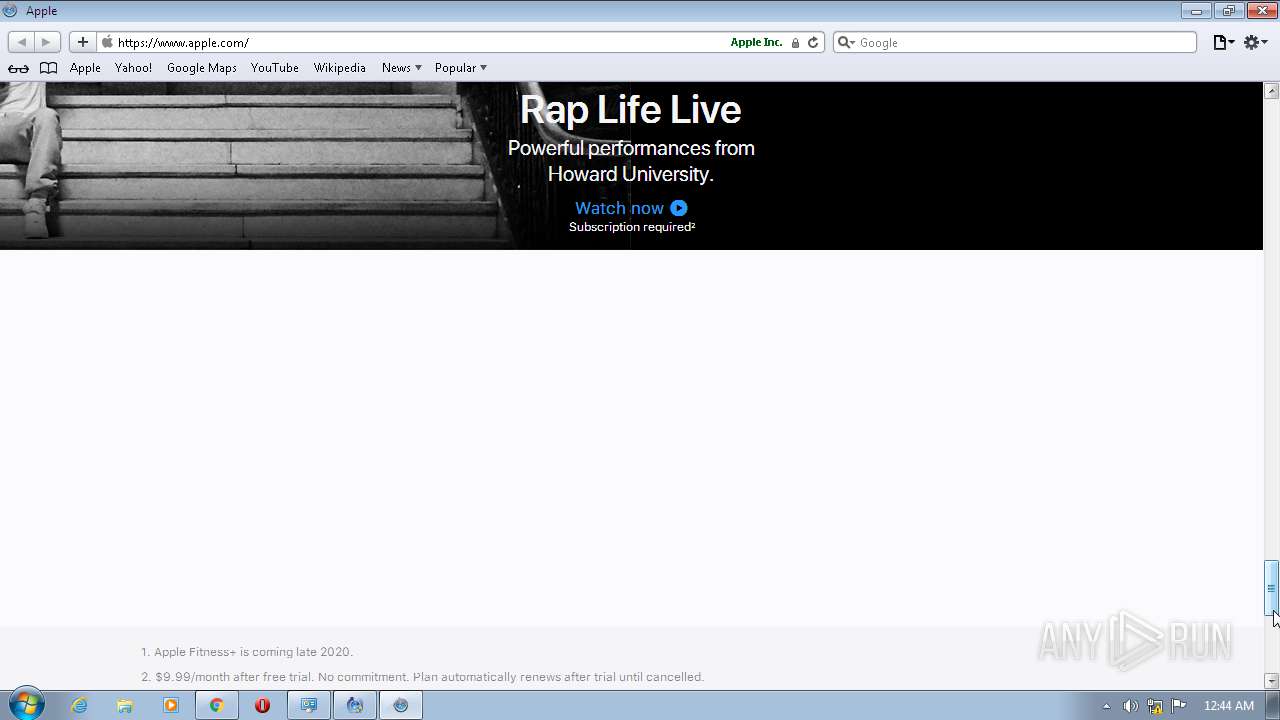Open the Wikipedia bookmark
This screenshot has width=1280, height=720.
coord(340,68)
